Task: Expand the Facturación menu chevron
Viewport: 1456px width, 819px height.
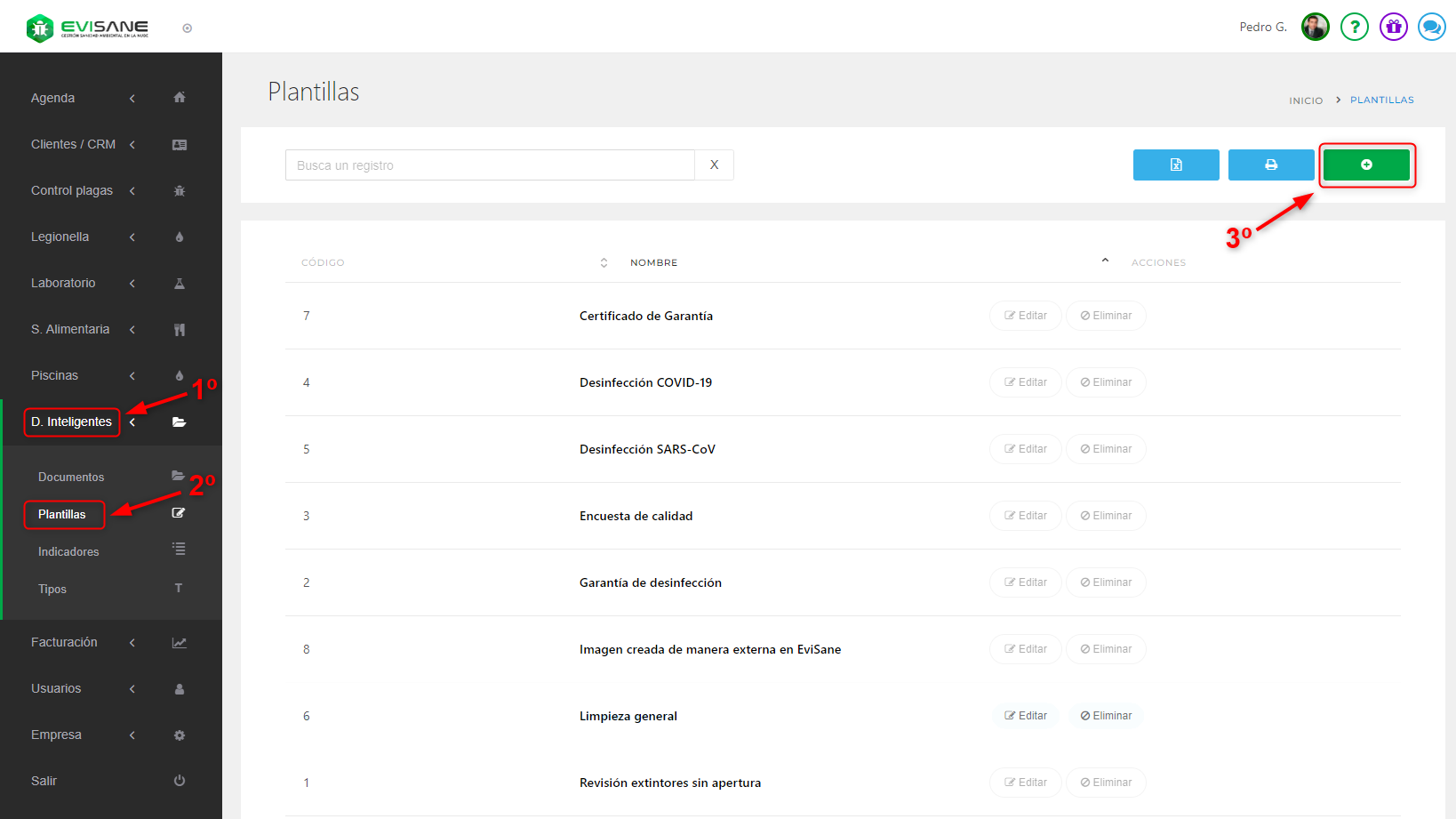Action: tap(132, 642)
